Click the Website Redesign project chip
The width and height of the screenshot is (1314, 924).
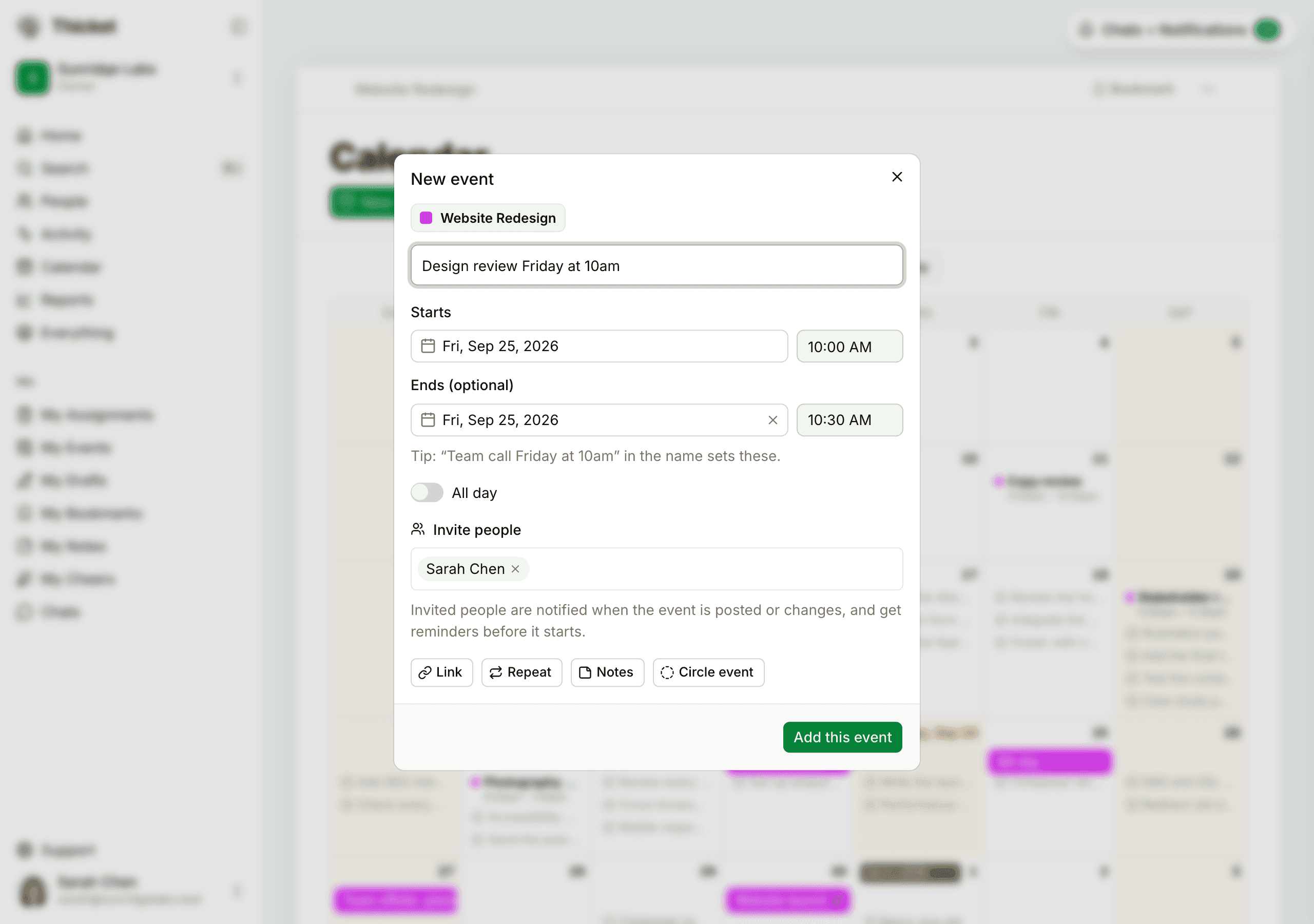pos(488,218)
